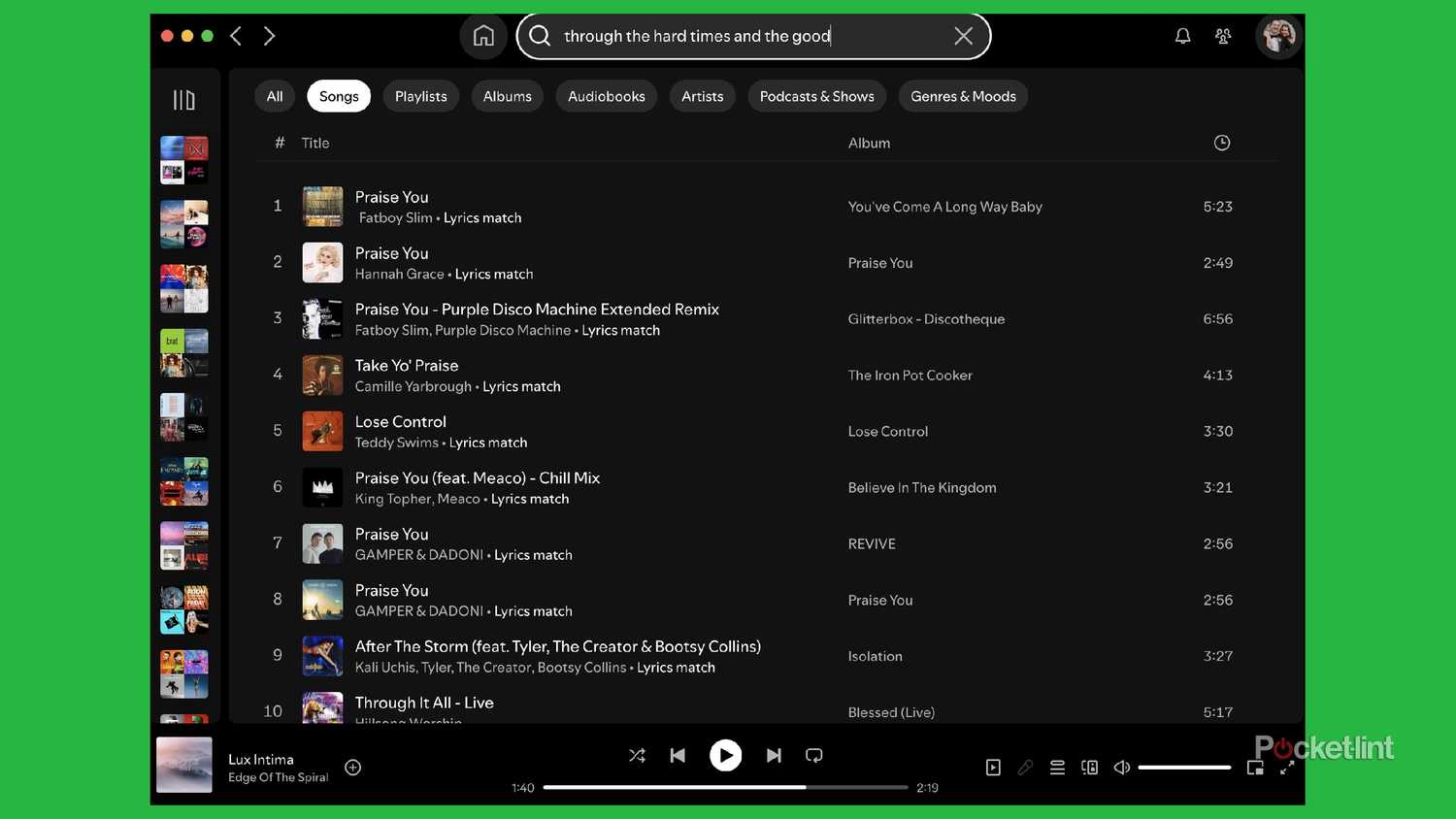The width and height of the screenshot is (1456, 819).
Task: Open notifications bell
Action: pyautogui.click(x=1182, y=35)
